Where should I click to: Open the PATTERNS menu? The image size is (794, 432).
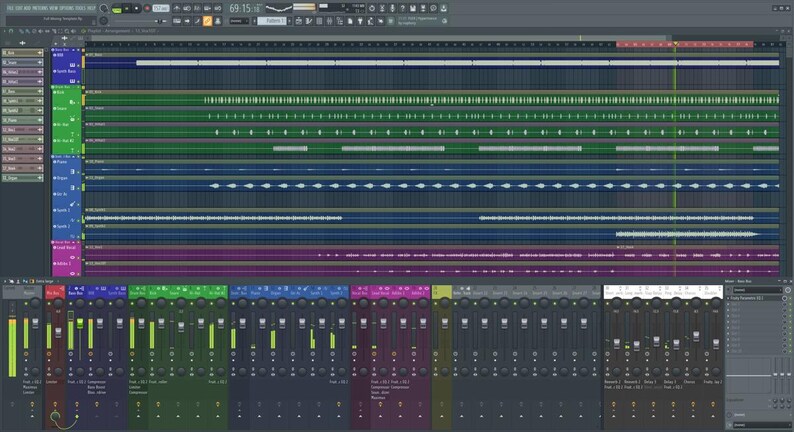click(x=39, y=8)
